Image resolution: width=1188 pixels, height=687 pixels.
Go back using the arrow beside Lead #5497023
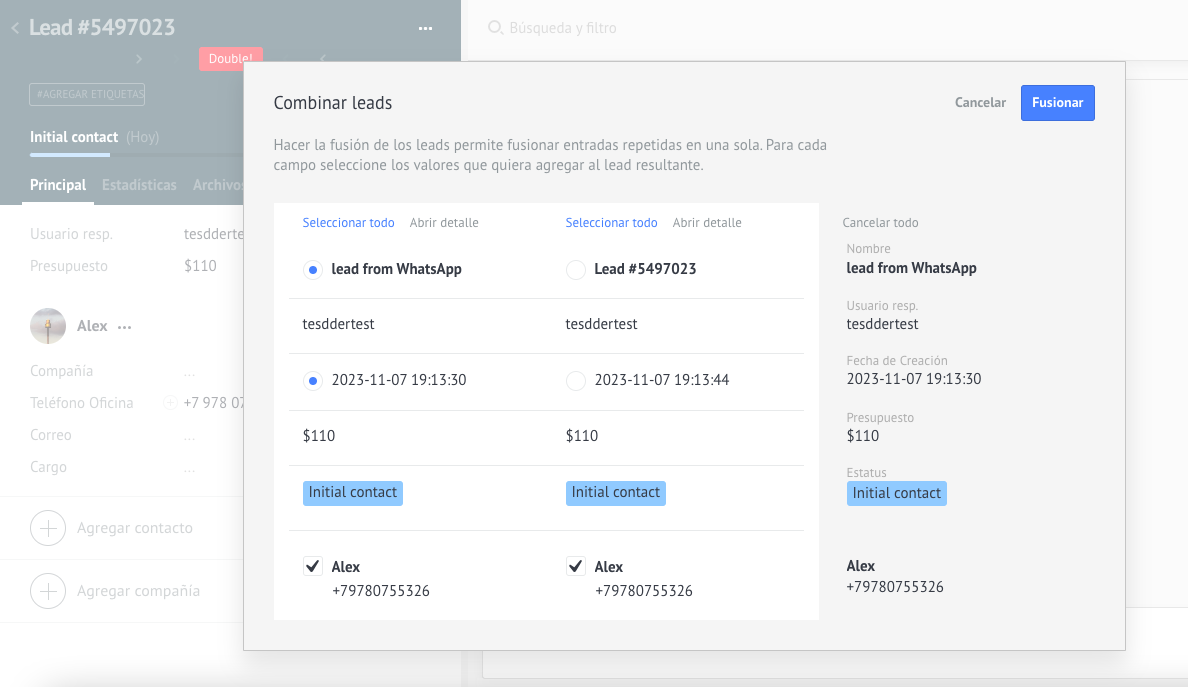tap(15, 28)
